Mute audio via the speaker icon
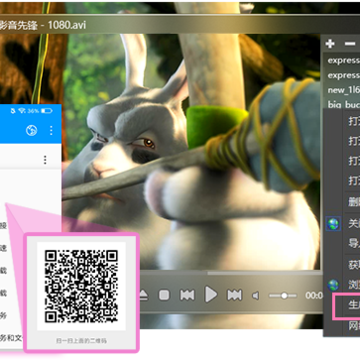This screenshot has width=360, height=360. (256, 296)
